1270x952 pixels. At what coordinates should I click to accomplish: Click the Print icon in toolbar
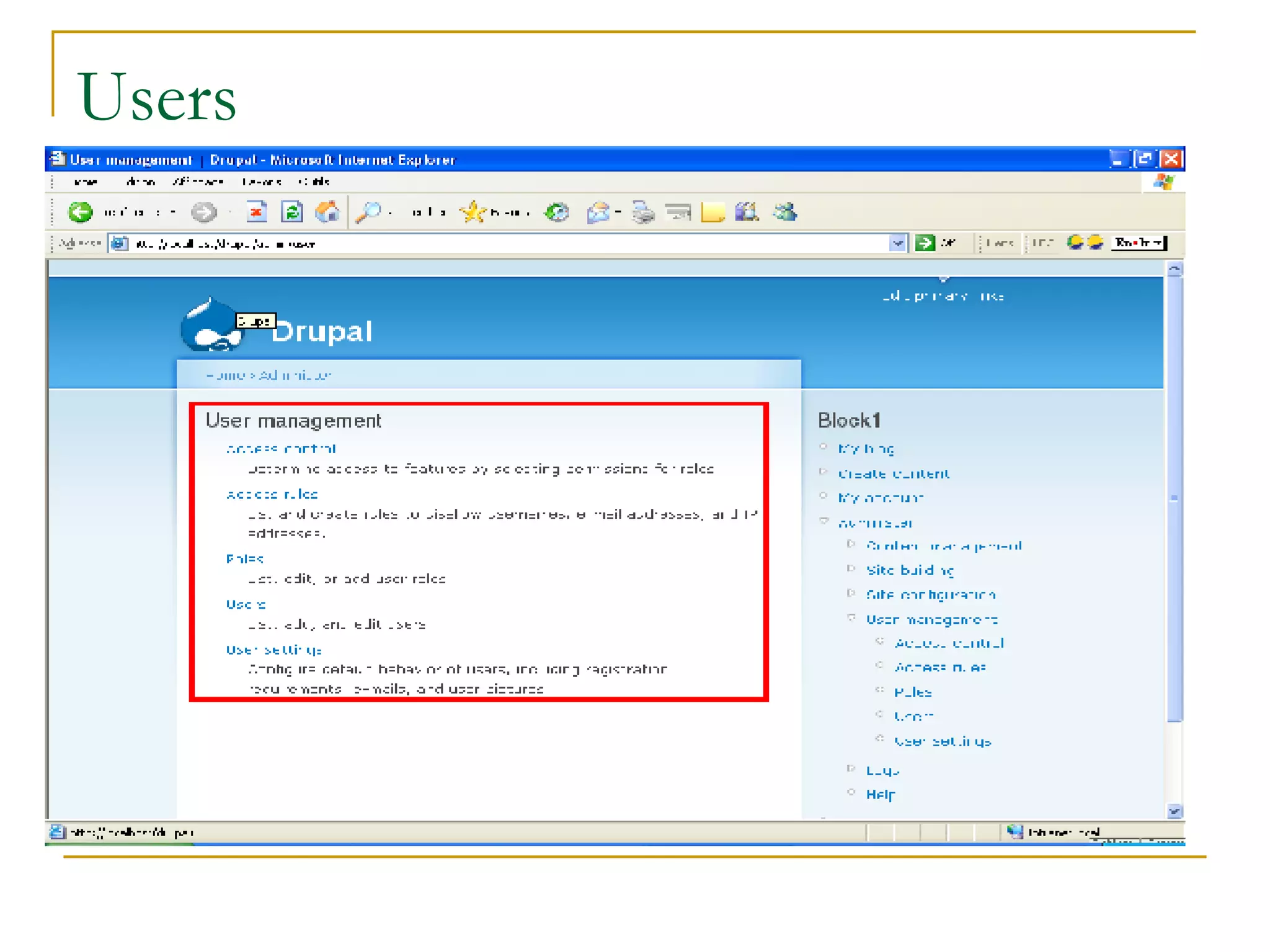coord(643,213)
